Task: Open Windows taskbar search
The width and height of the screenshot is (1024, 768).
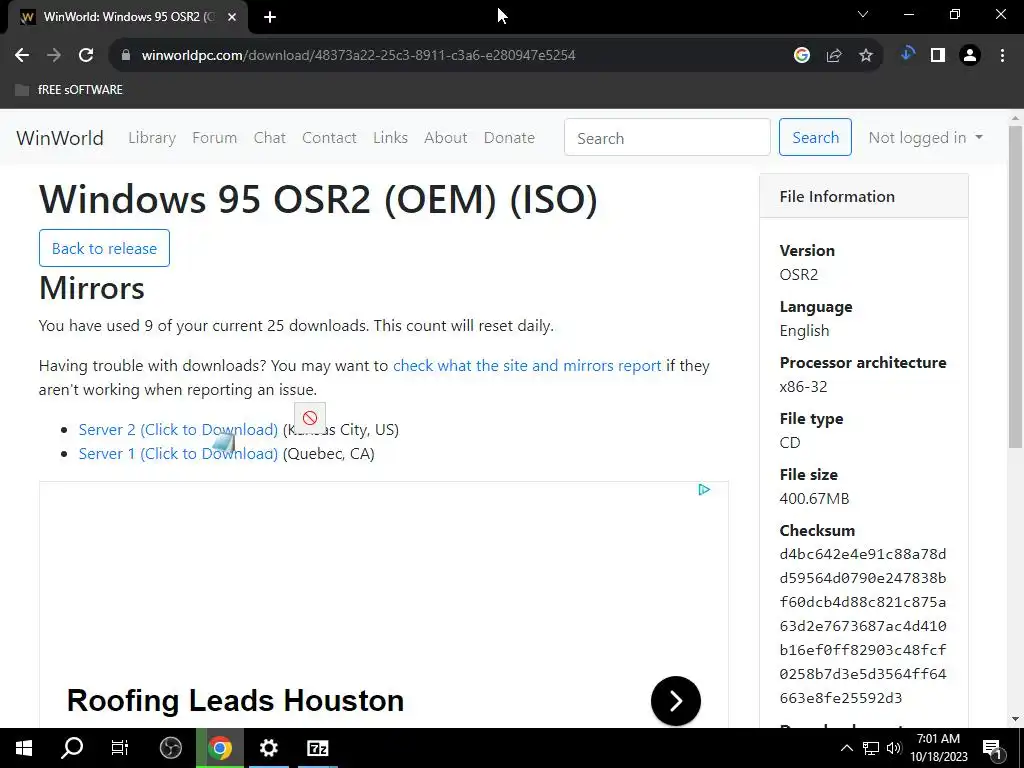Action: (72, 748)
